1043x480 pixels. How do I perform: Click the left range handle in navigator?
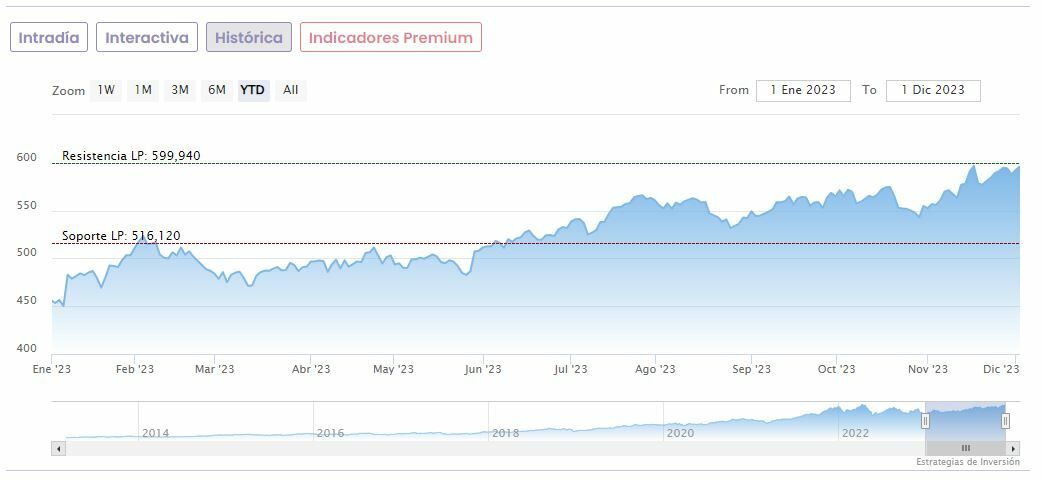pyautogui.click(x=925, y=421)
